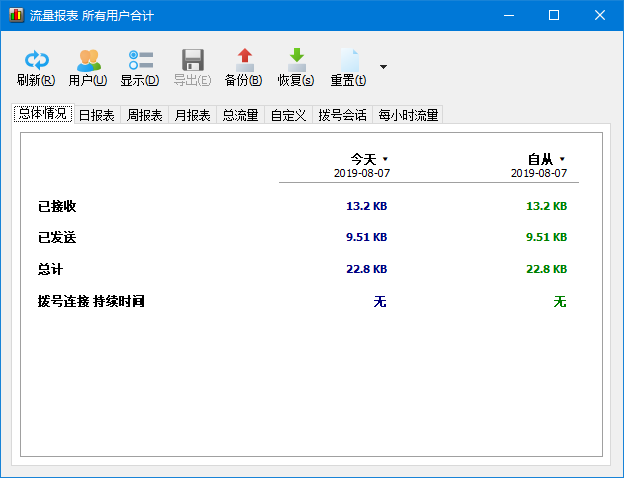Image resolution: width=624 pixels, height=478 pixels.
Task: Click the 恢复(S) restore icon
Action: (296, 60)
